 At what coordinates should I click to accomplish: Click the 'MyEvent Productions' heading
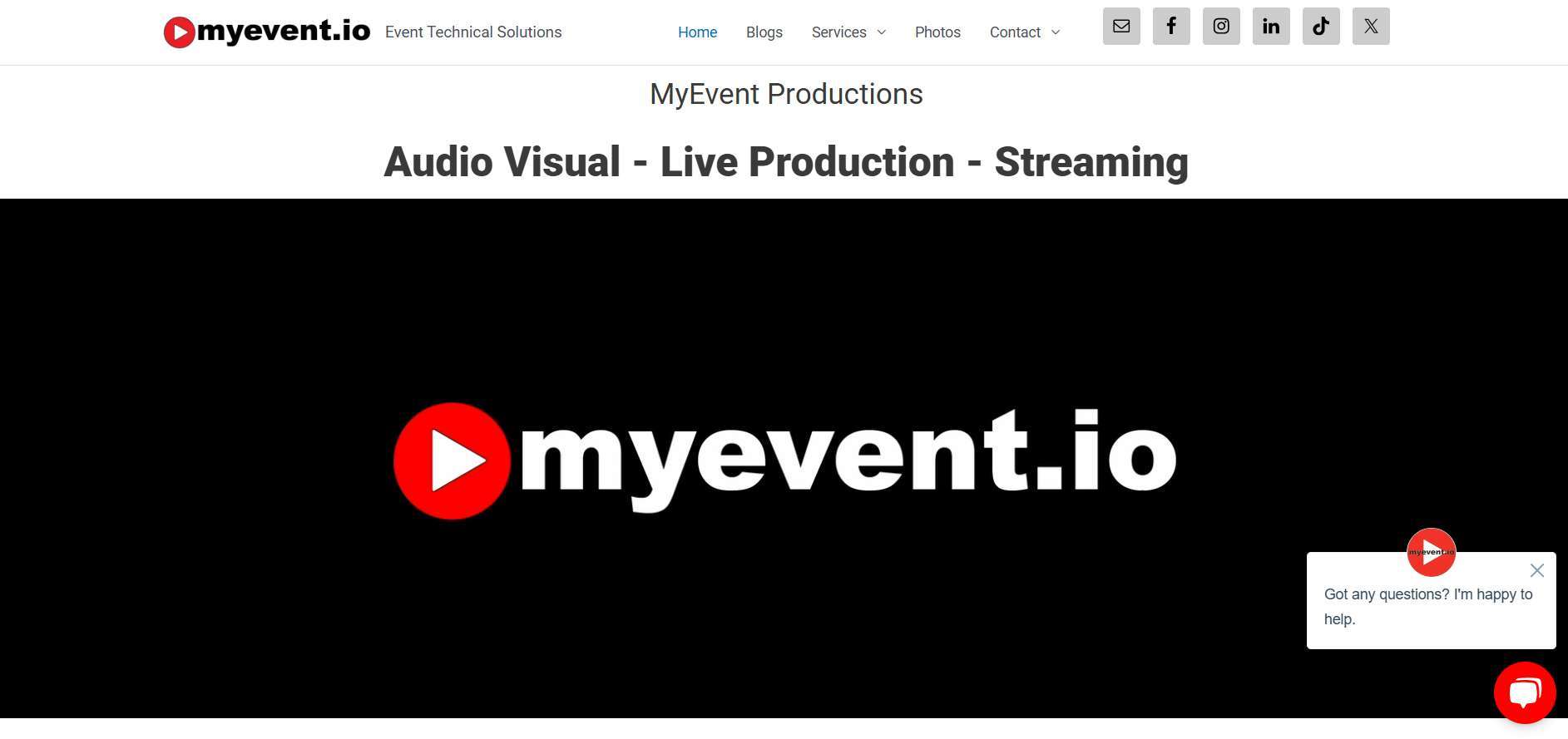pos(786,94)
